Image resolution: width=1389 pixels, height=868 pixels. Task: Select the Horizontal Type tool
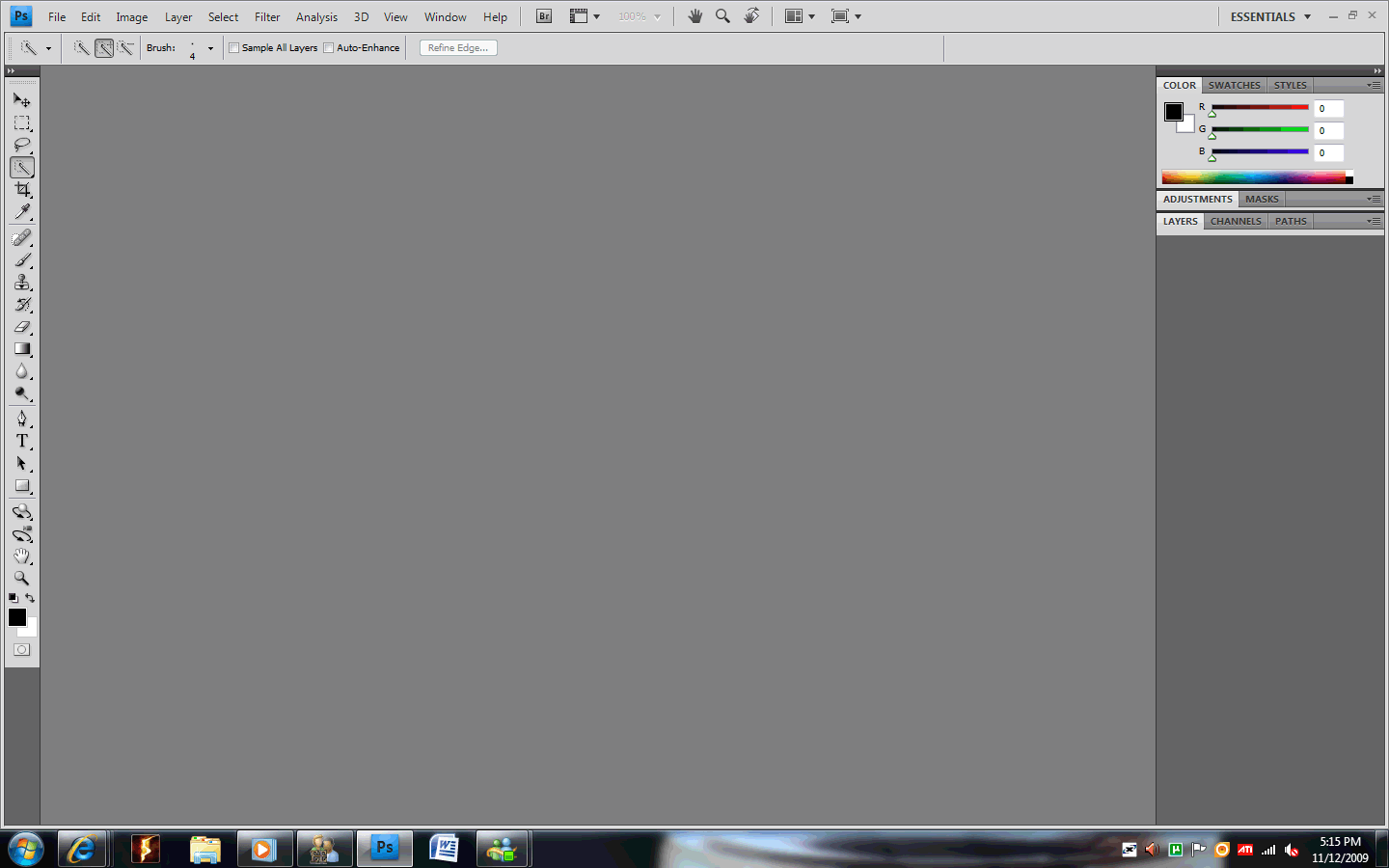tap(21, 441)
